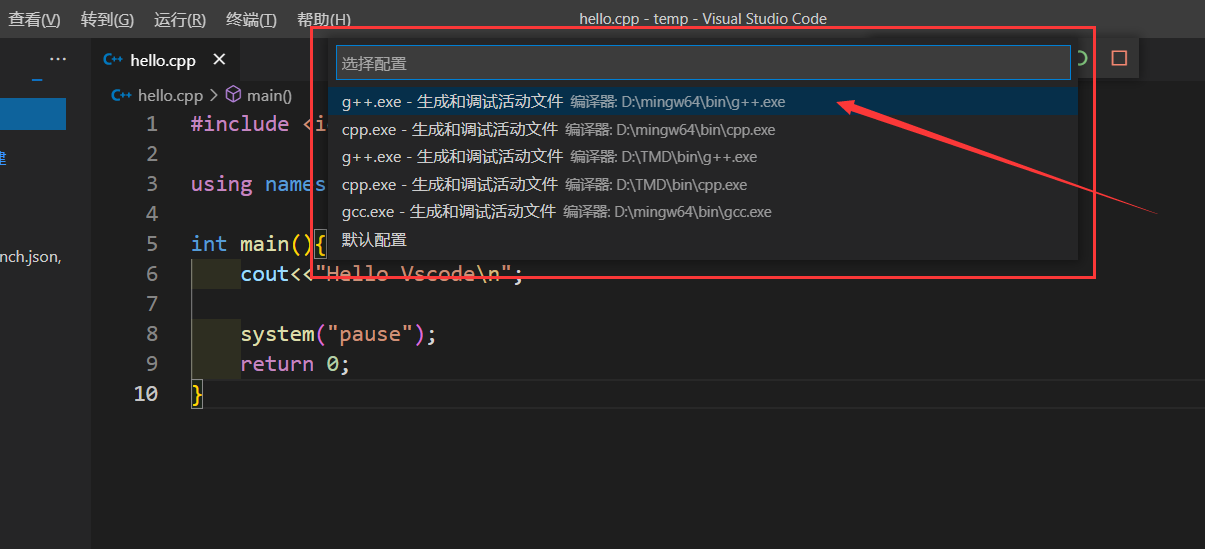Image resolution: width=1205 pixels, height=549 pixels.
Task: Click the closing brace on line 10
Action: (x=197, y=395)
